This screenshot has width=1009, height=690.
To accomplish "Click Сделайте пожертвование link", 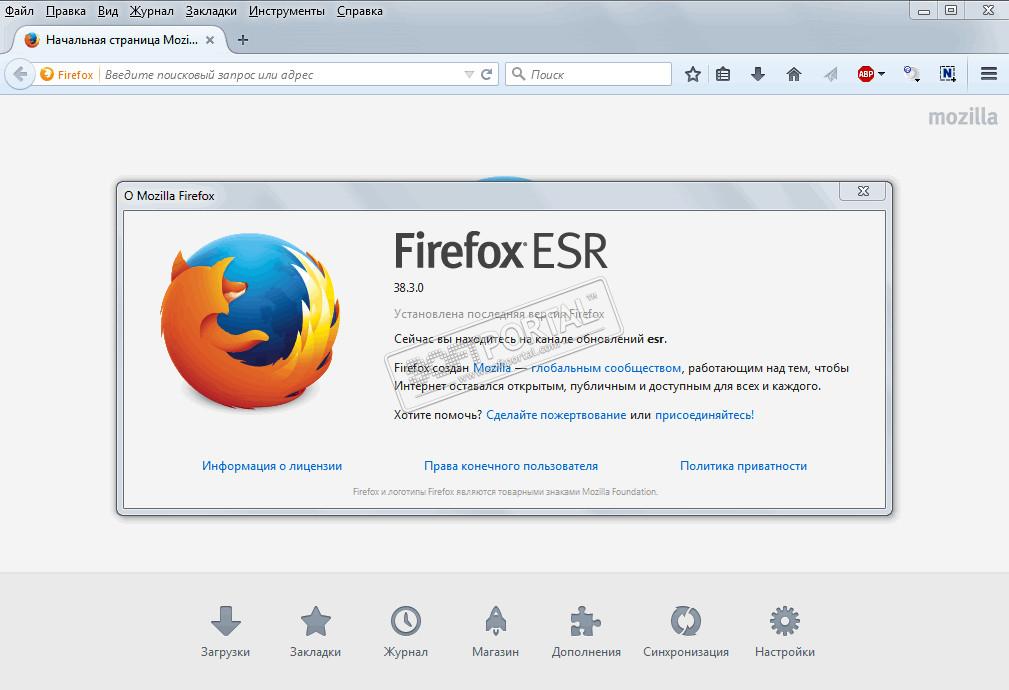I will coord(556,415).
